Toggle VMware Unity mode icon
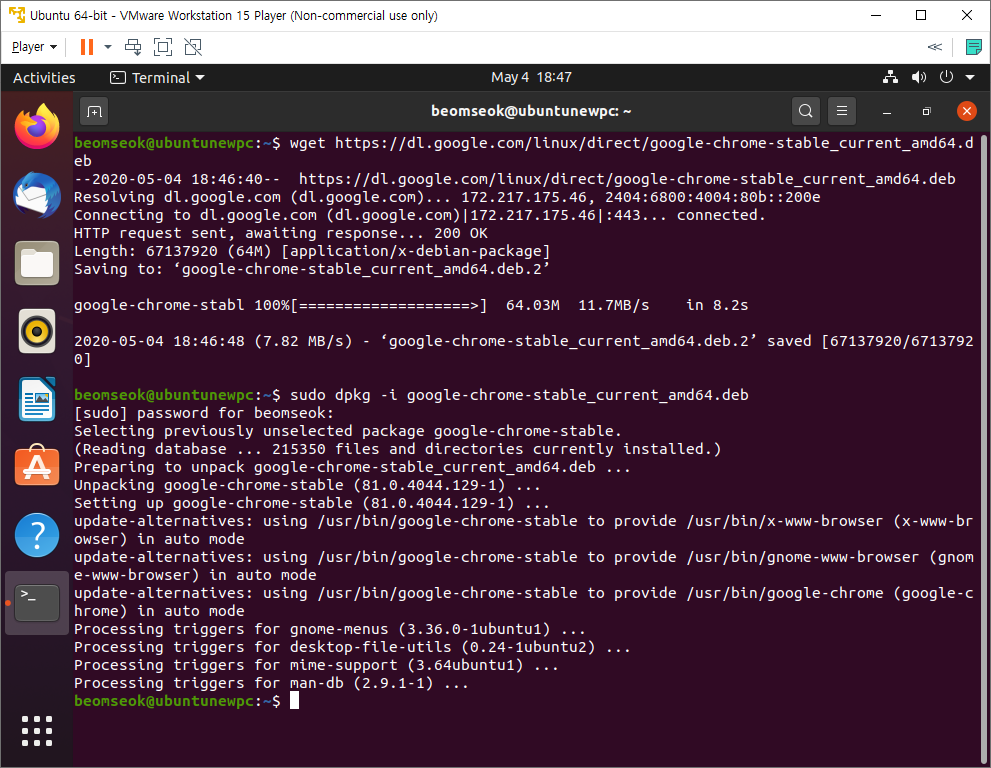Viewport: 991px width, 768px height. click(x=193, y=47)
